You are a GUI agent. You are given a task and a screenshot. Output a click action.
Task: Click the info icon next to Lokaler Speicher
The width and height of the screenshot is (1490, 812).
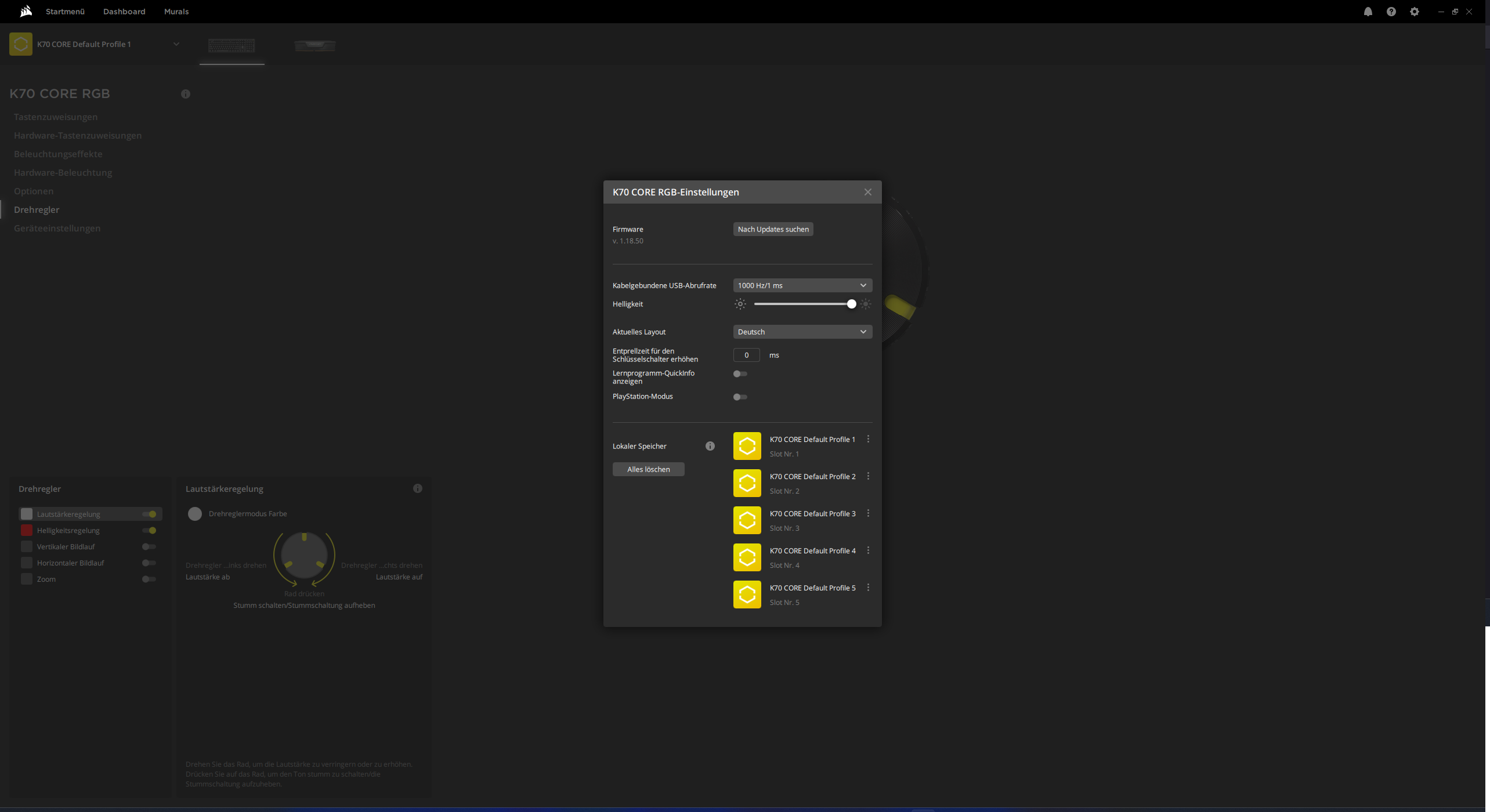point(711,446)
